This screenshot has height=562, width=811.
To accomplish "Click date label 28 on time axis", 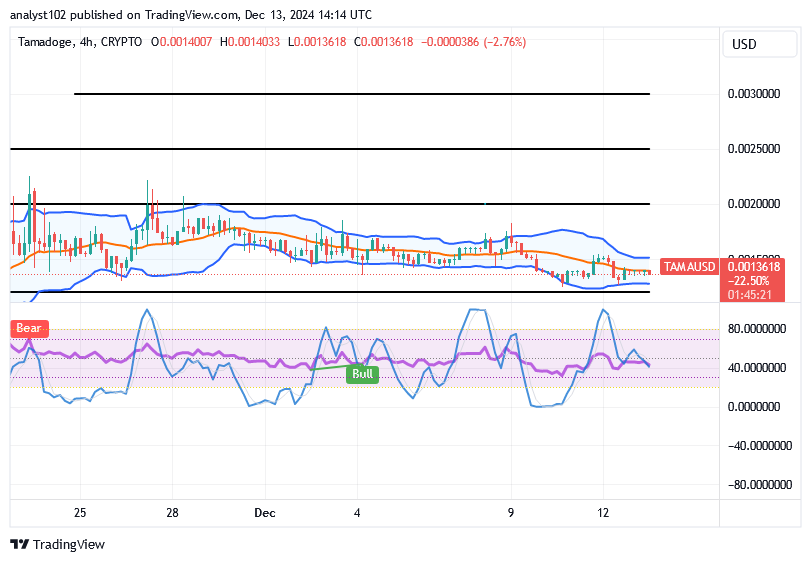I will (x=172, y=513).
